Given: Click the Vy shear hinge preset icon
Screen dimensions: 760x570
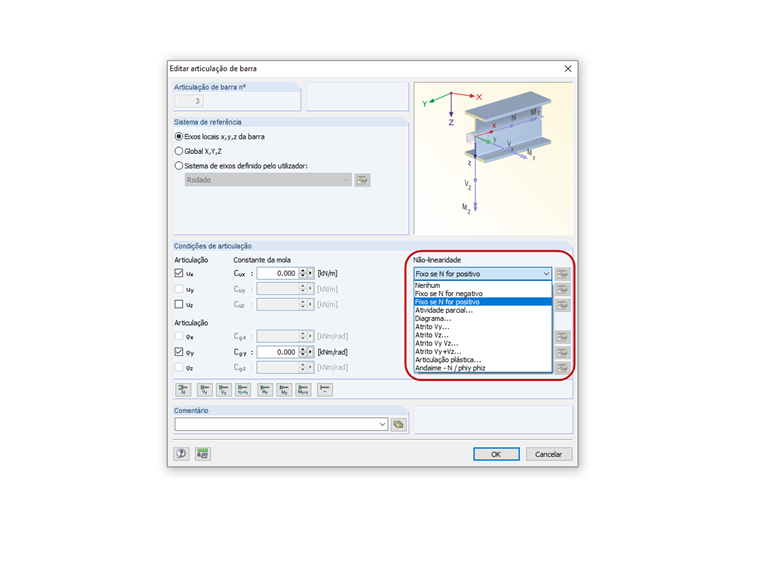Looking at the screenshot, I should pos(205,389).
